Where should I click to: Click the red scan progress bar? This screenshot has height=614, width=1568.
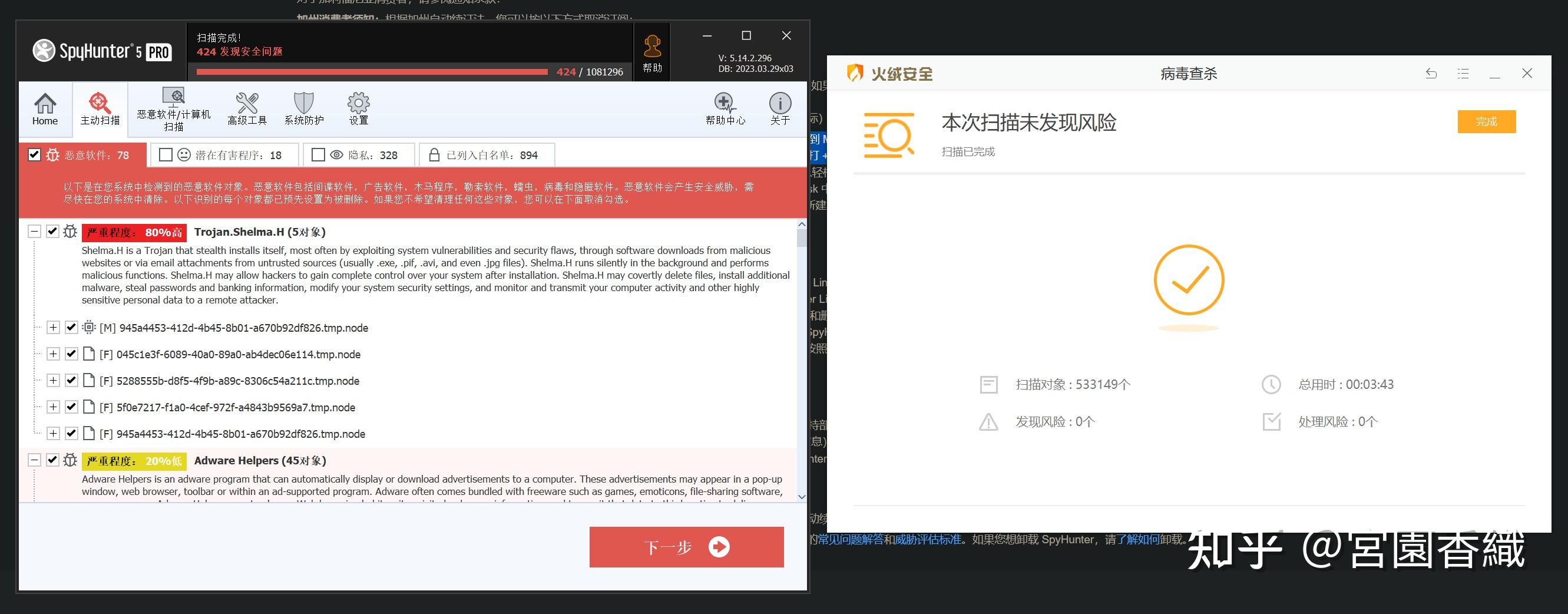click(372, 72)
